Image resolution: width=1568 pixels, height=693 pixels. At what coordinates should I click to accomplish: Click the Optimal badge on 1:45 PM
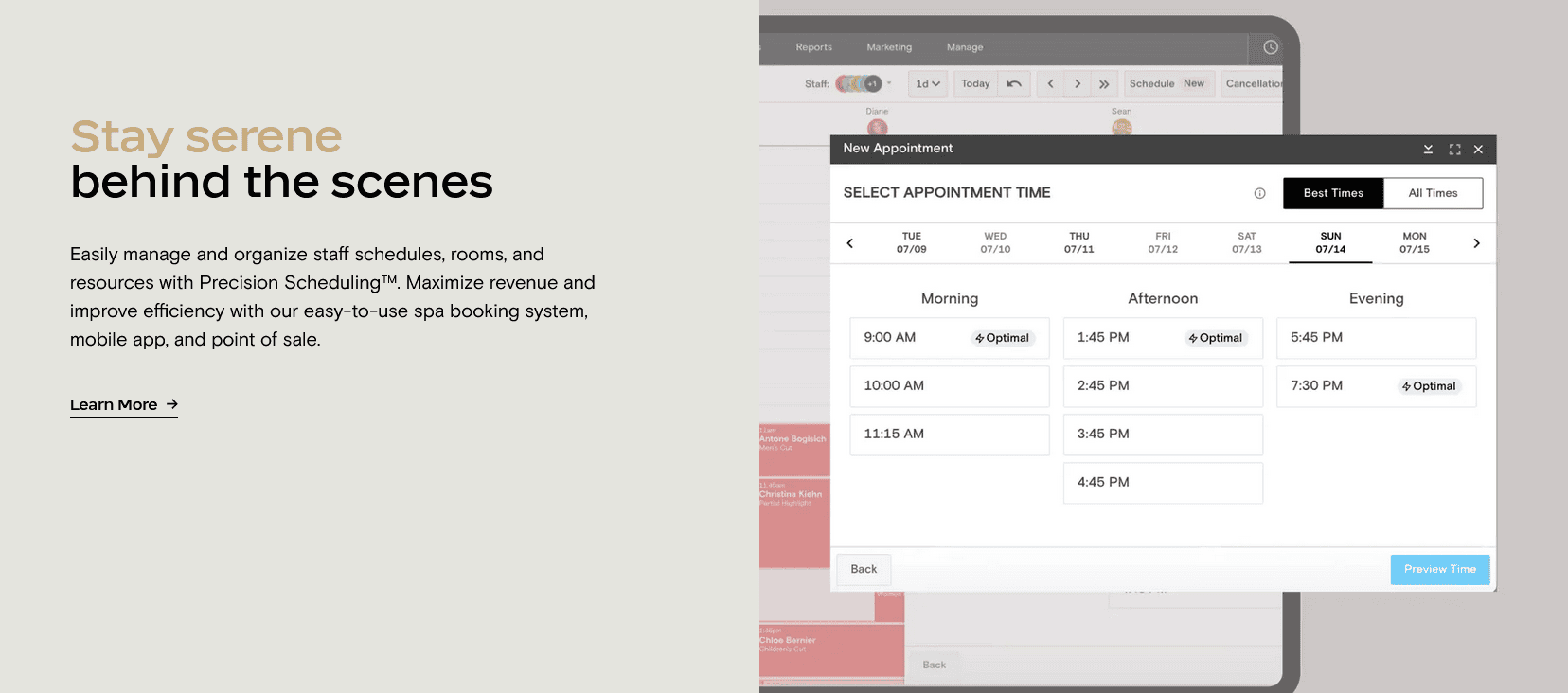tap(1217, 338)
